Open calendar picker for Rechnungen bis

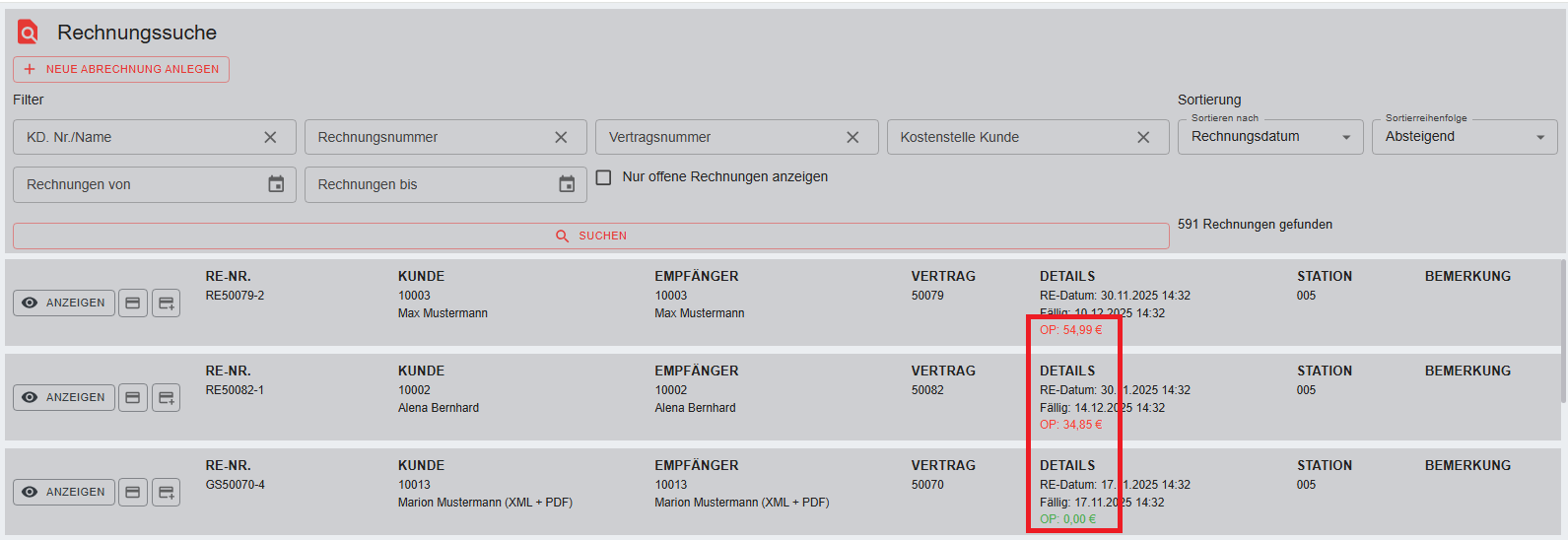coord(567,184)
